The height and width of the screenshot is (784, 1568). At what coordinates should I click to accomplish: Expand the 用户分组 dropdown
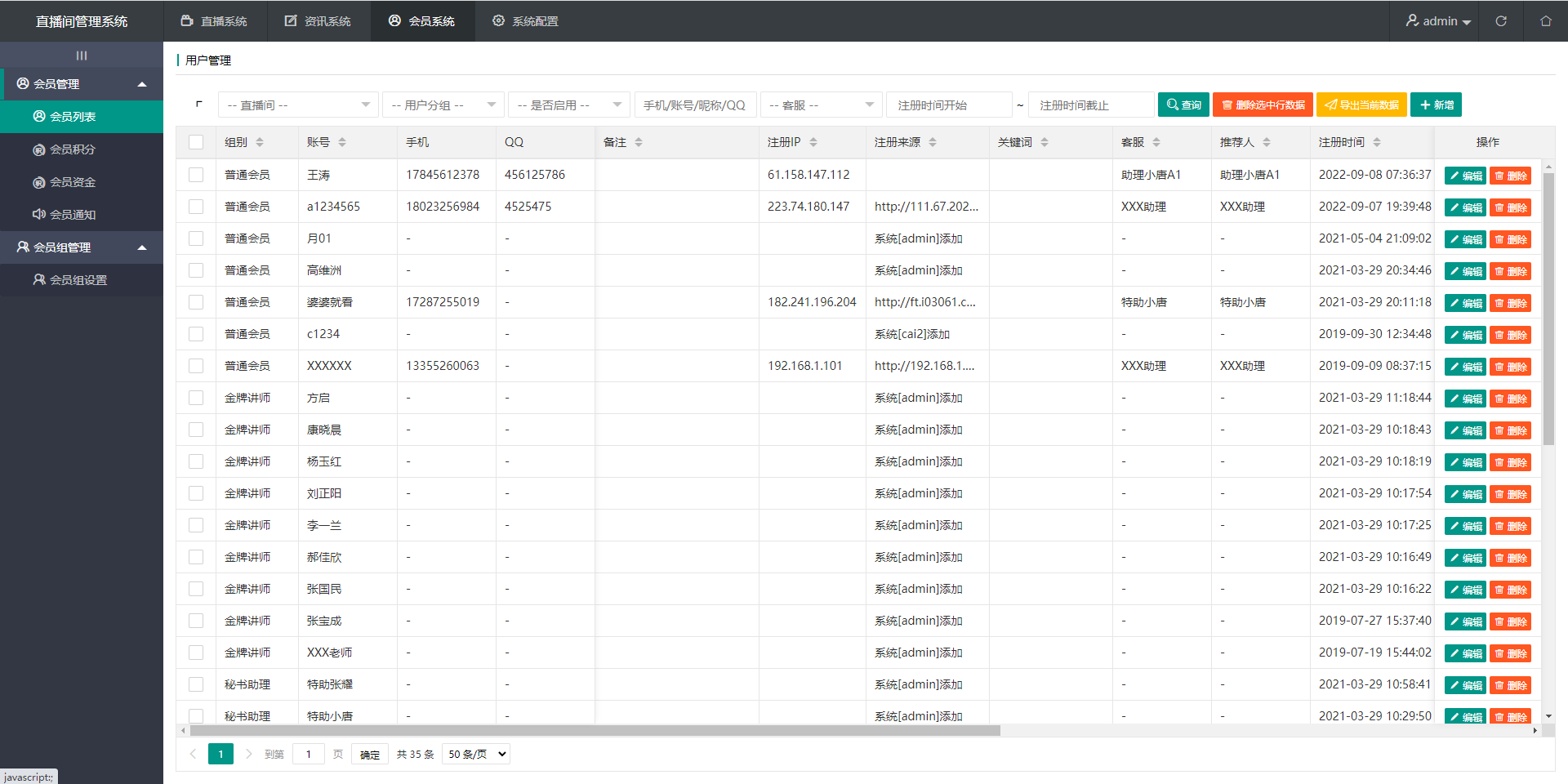click(x=443, y=105)
